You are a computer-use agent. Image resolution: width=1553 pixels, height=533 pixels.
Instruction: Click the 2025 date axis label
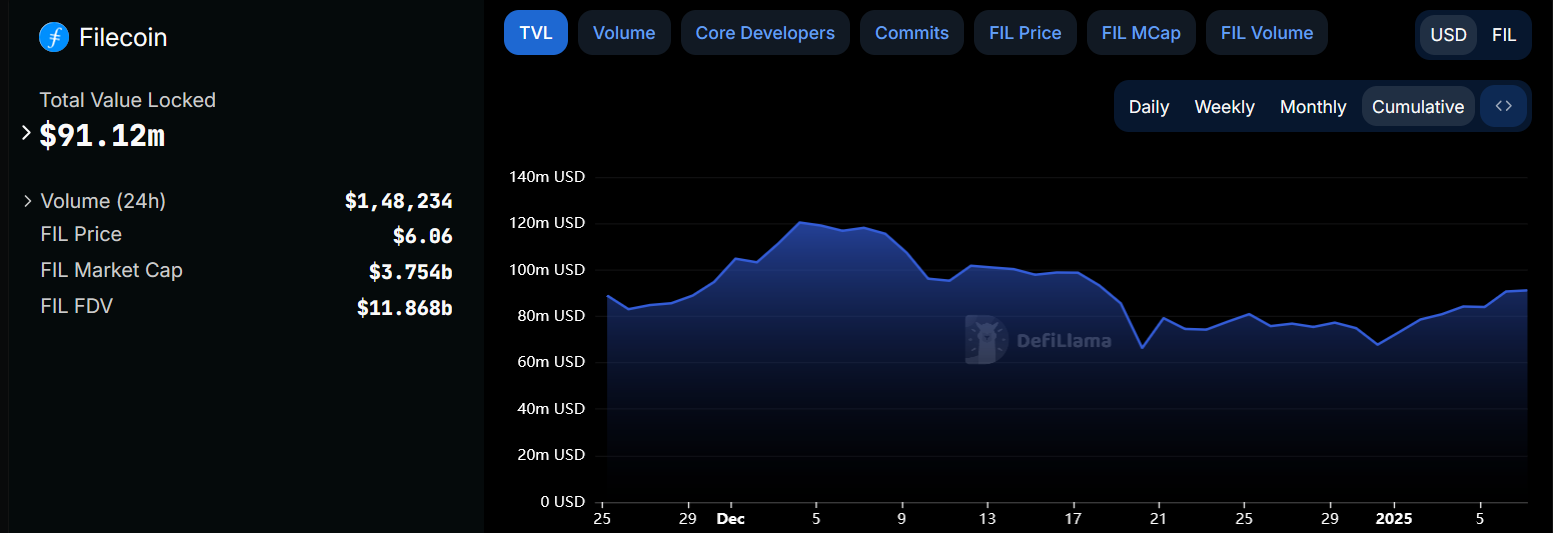point(1394,519)
